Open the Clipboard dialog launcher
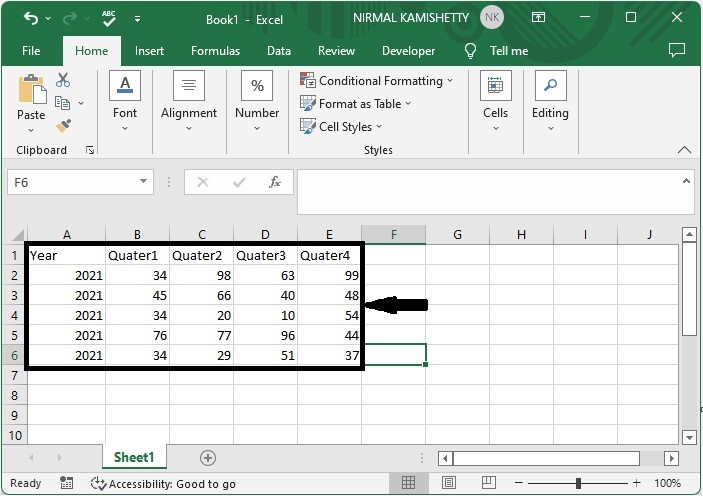703x496 pixels. click(90, 150)
